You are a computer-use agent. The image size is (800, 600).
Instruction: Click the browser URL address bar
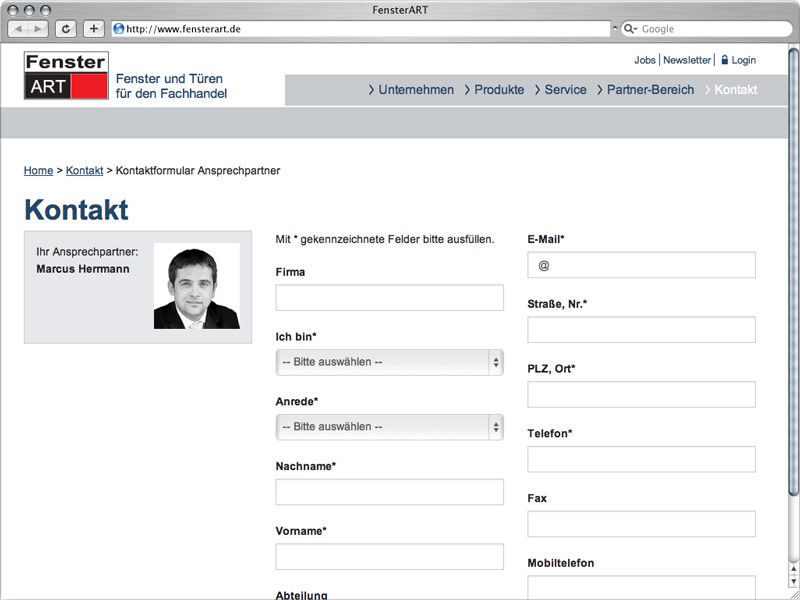coord(360,29)
